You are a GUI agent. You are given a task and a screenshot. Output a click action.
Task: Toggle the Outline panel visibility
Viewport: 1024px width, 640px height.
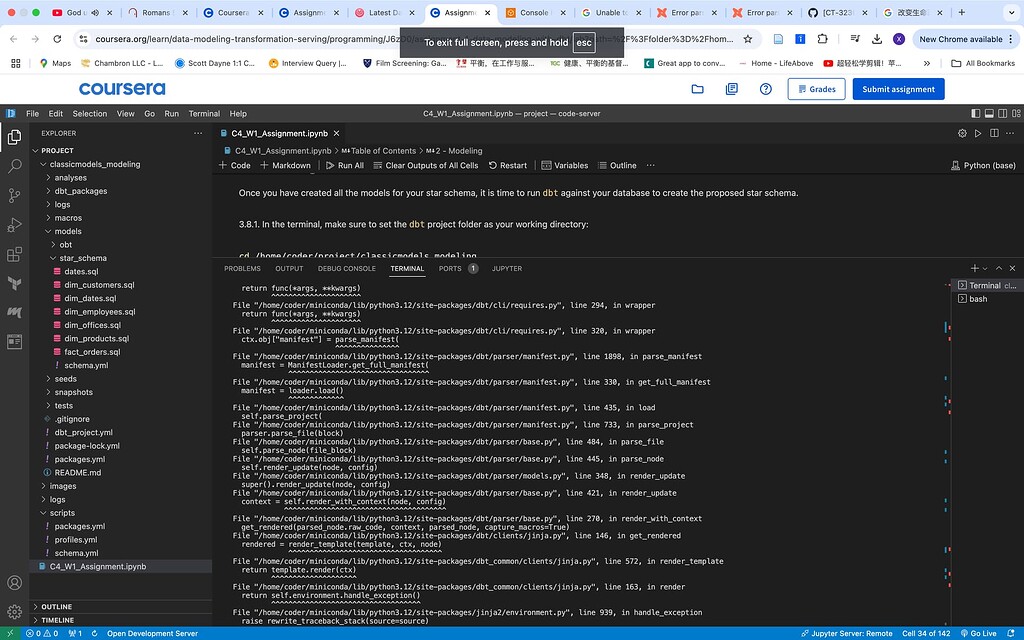tap(616, 164)
